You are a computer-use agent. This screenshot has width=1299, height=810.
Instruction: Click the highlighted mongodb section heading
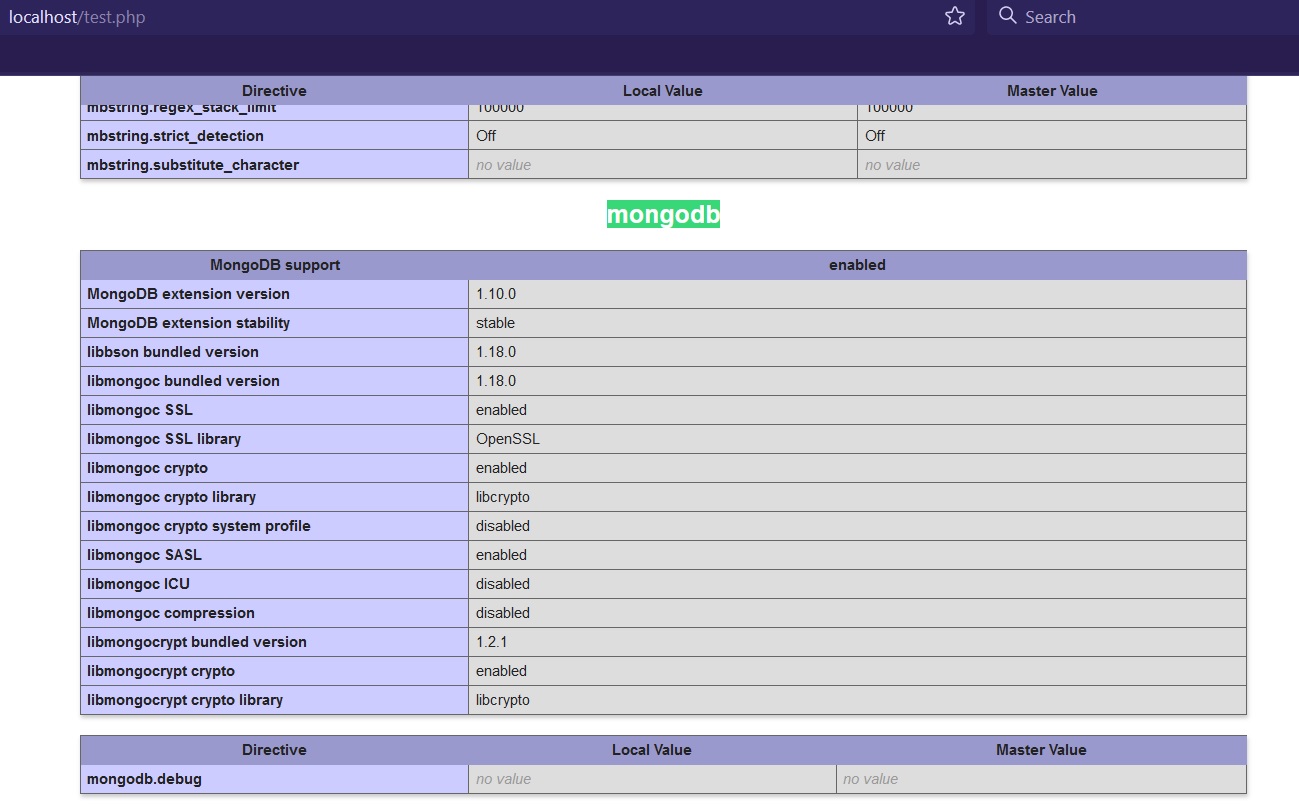point(663,215)
